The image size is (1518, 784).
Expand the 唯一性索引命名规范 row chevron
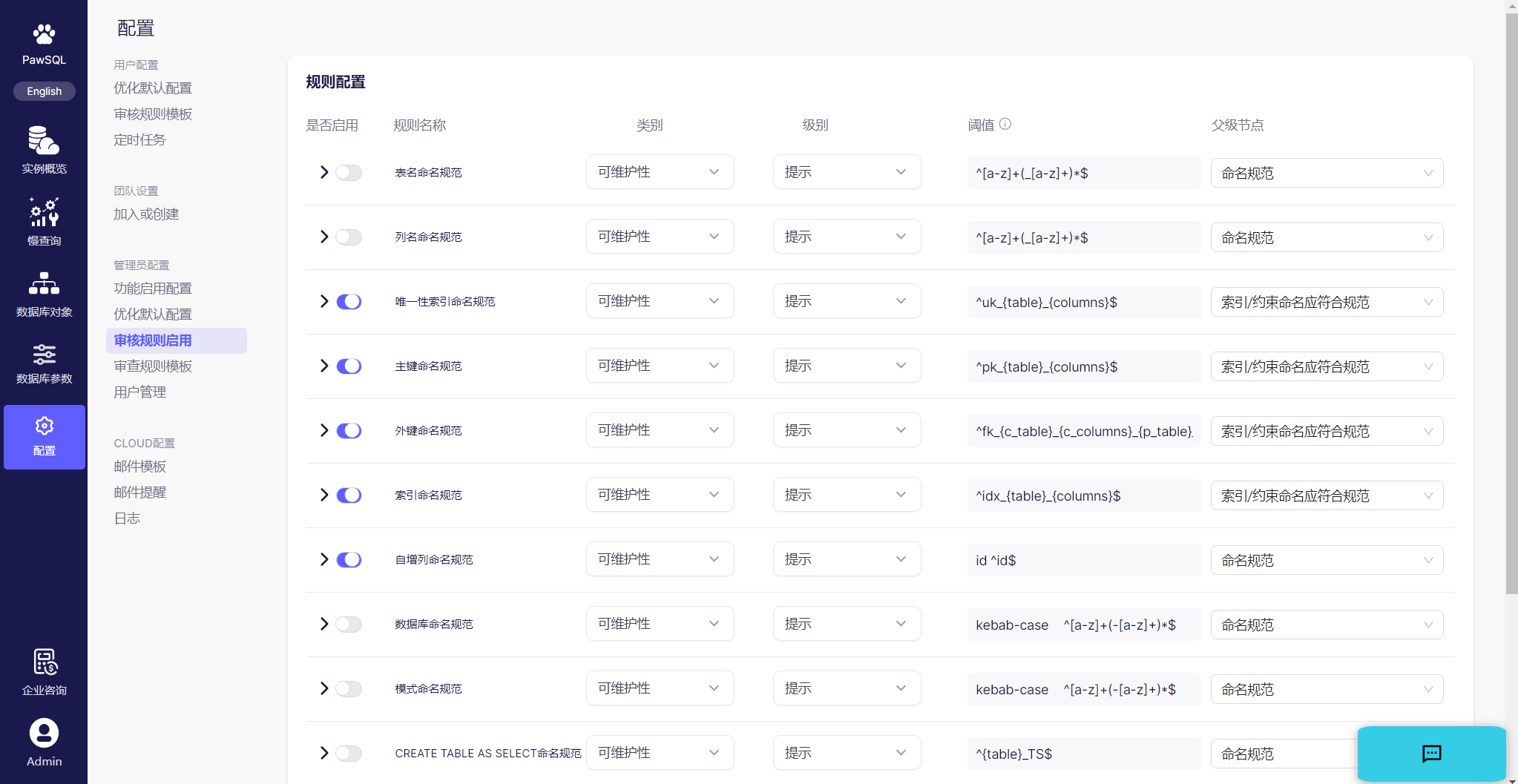324,302
